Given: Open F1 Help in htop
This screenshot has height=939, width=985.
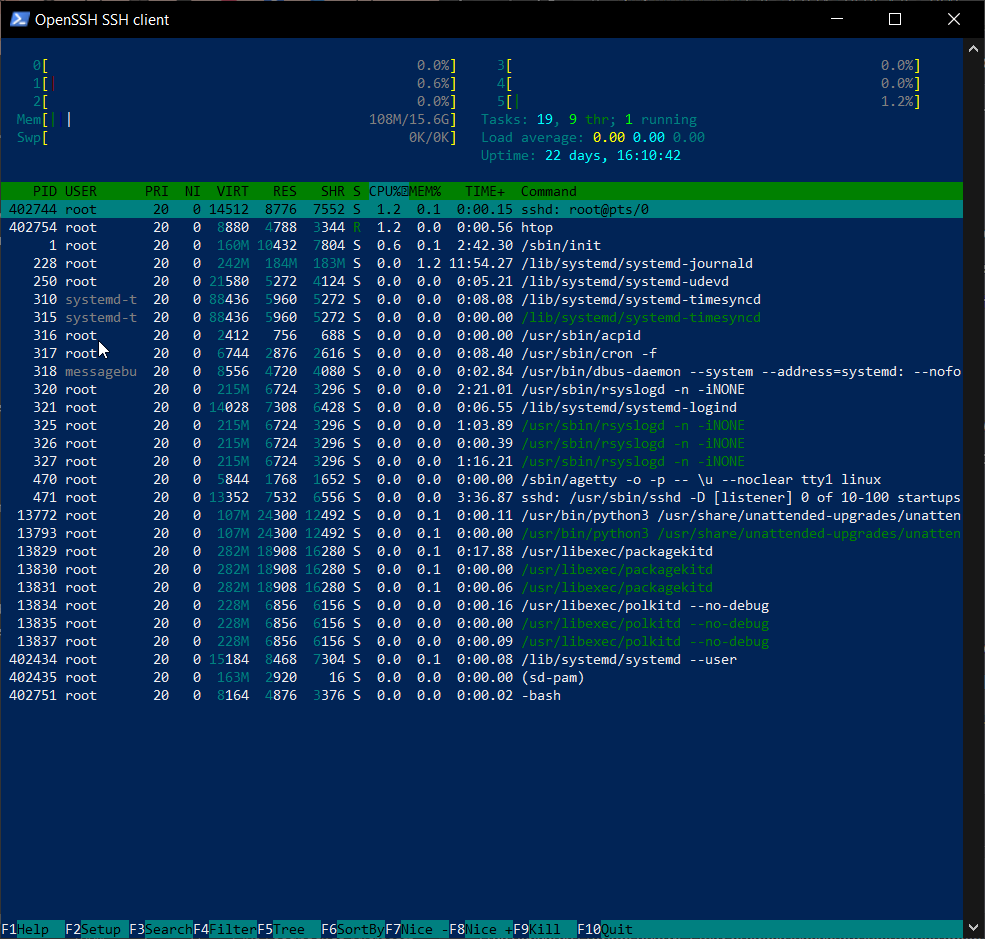Looking at the screenshot, I should 33,929.
